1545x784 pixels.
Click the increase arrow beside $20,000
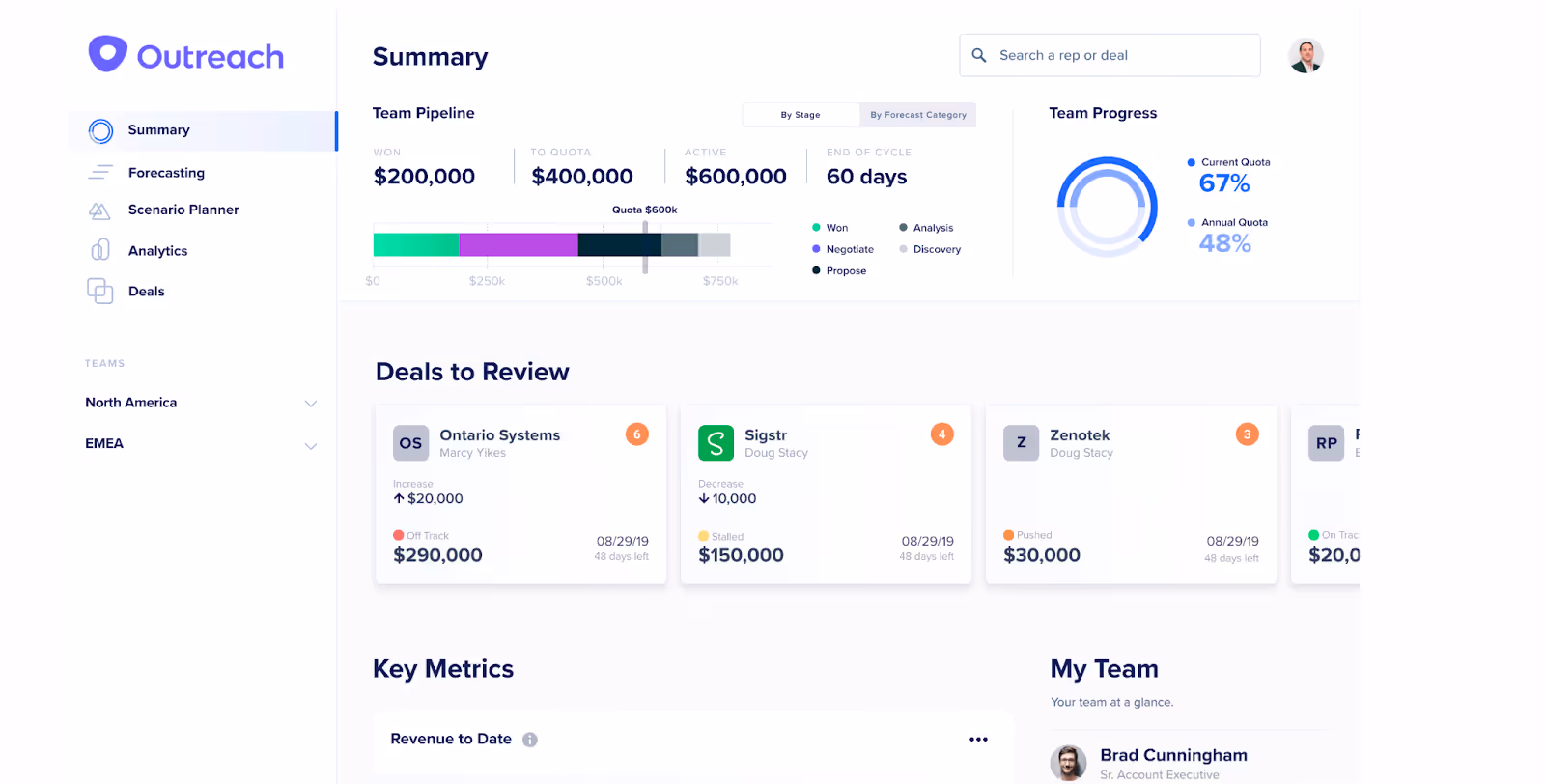(x=399, y=499)
